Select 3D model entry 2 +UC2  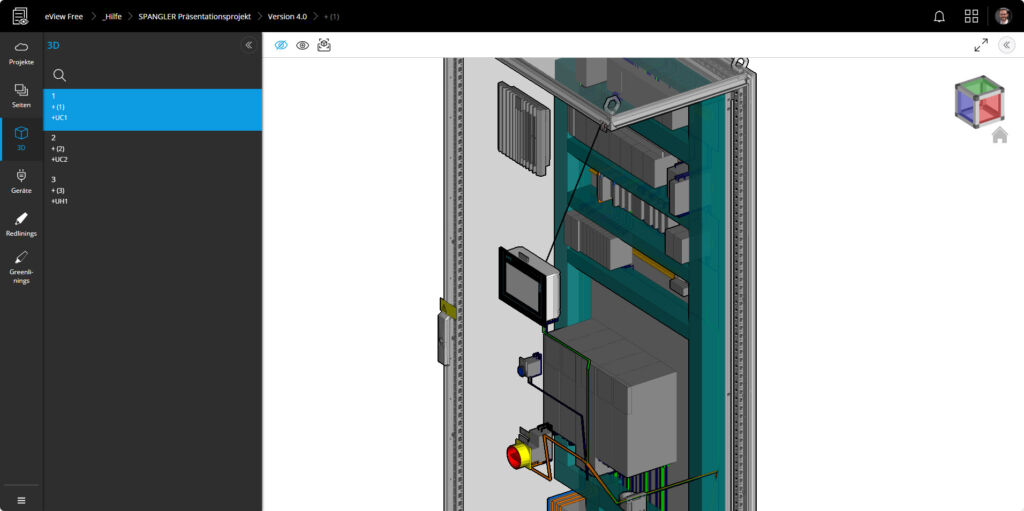tap(60, 148)
